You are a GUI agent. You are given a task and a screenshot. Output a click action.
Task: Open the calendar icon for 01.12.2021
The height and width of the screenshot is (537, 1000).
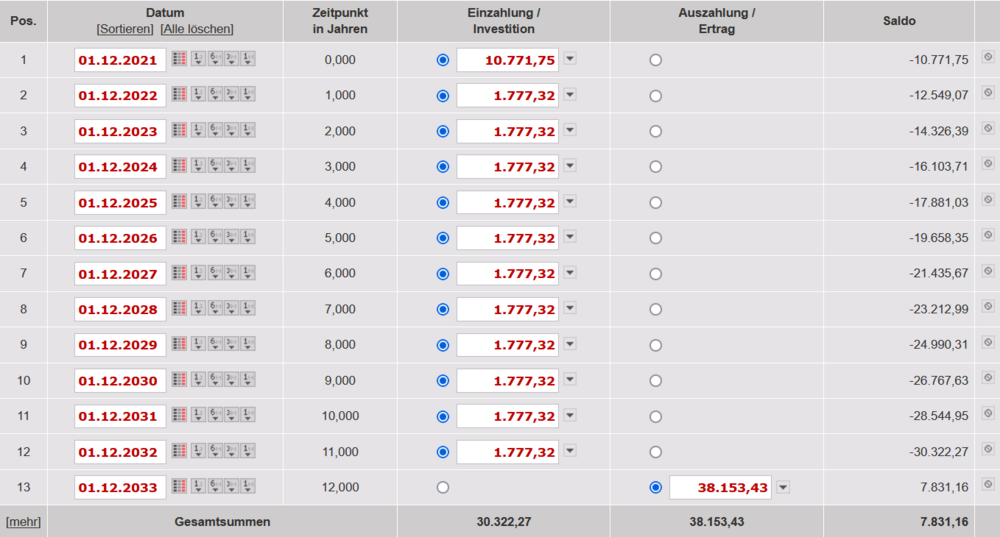click(180, 60)
